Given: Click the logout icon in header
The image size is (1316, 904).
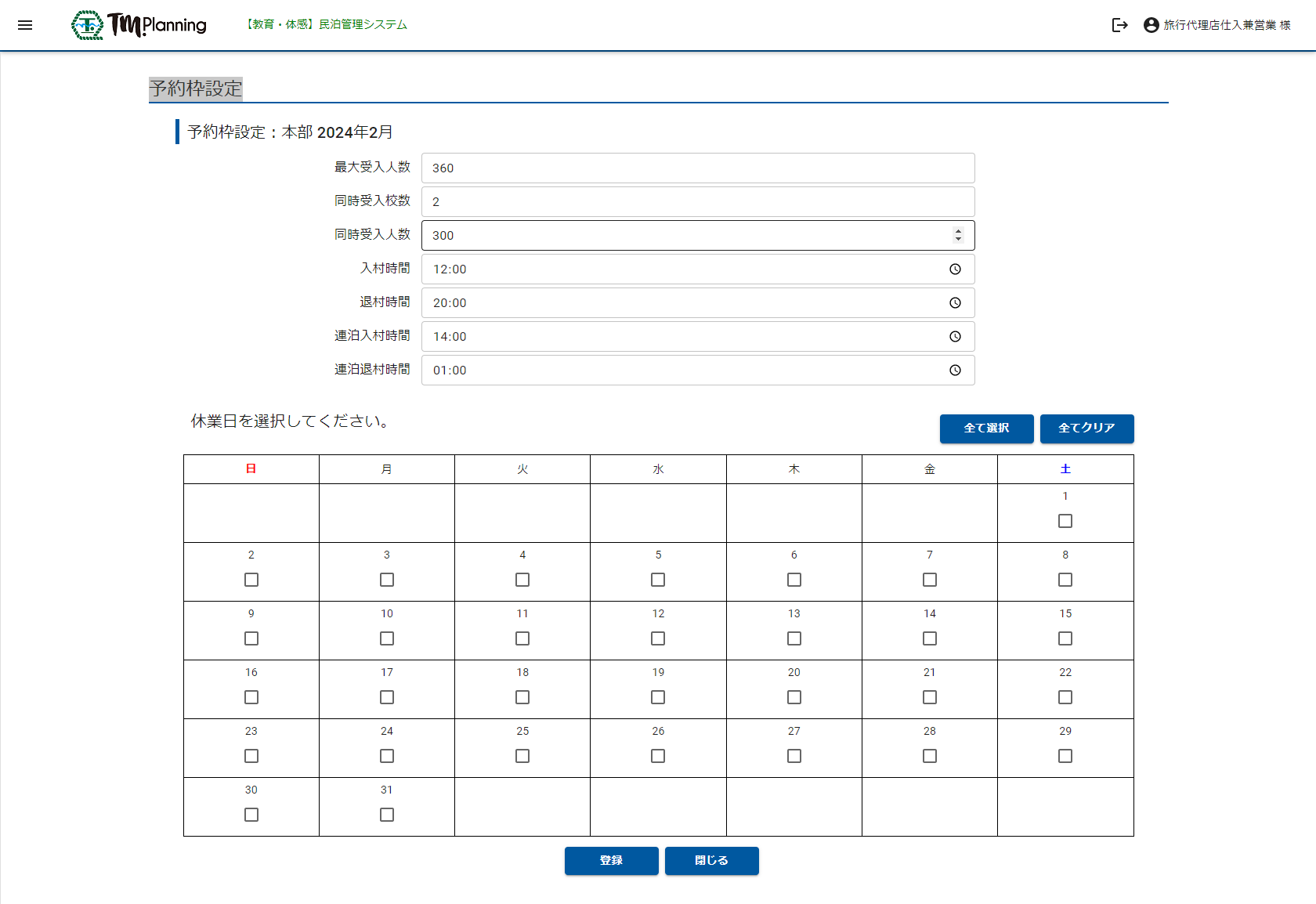Looking at the screenshot, I should pos(1119,25).
